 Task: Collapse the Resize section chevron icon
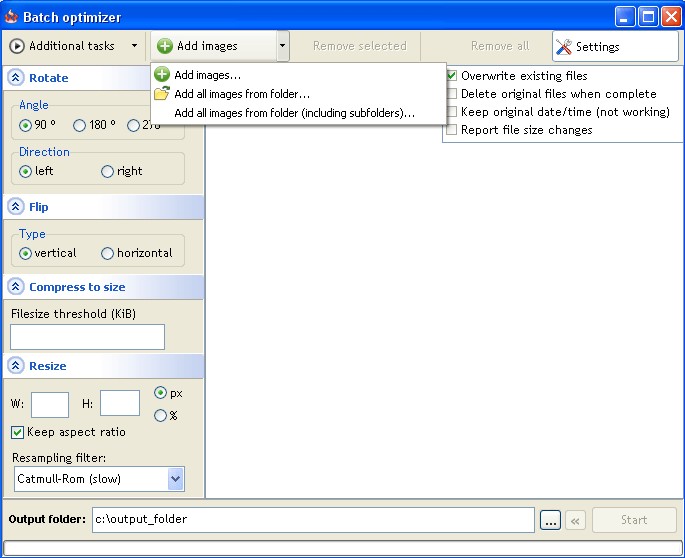click(x=16, y=366)
